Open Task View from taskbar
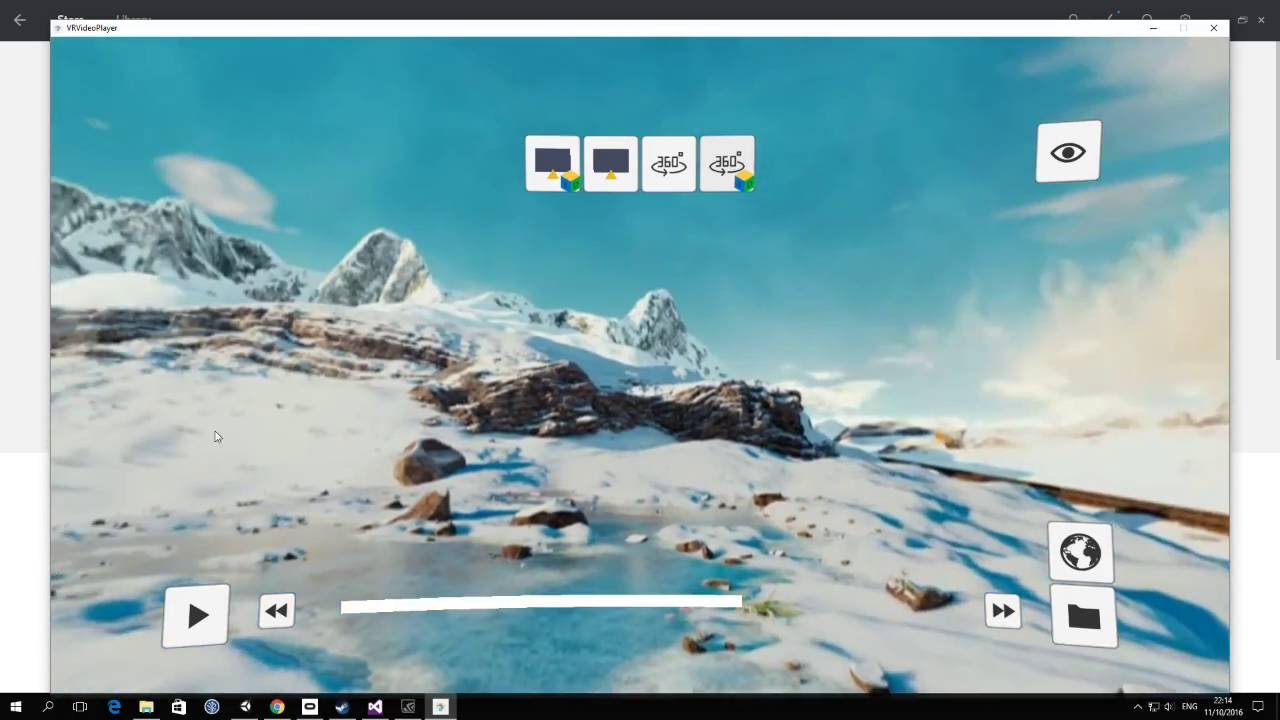1280x720 pixels. pyautogui.click(x=80, y=707)
